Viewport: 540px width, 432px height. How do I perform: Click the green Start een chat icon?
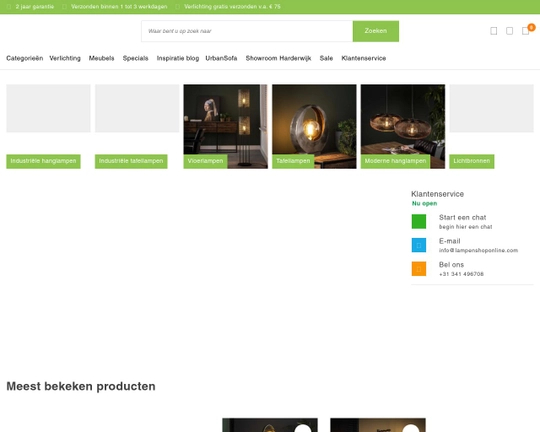point(419,222)
